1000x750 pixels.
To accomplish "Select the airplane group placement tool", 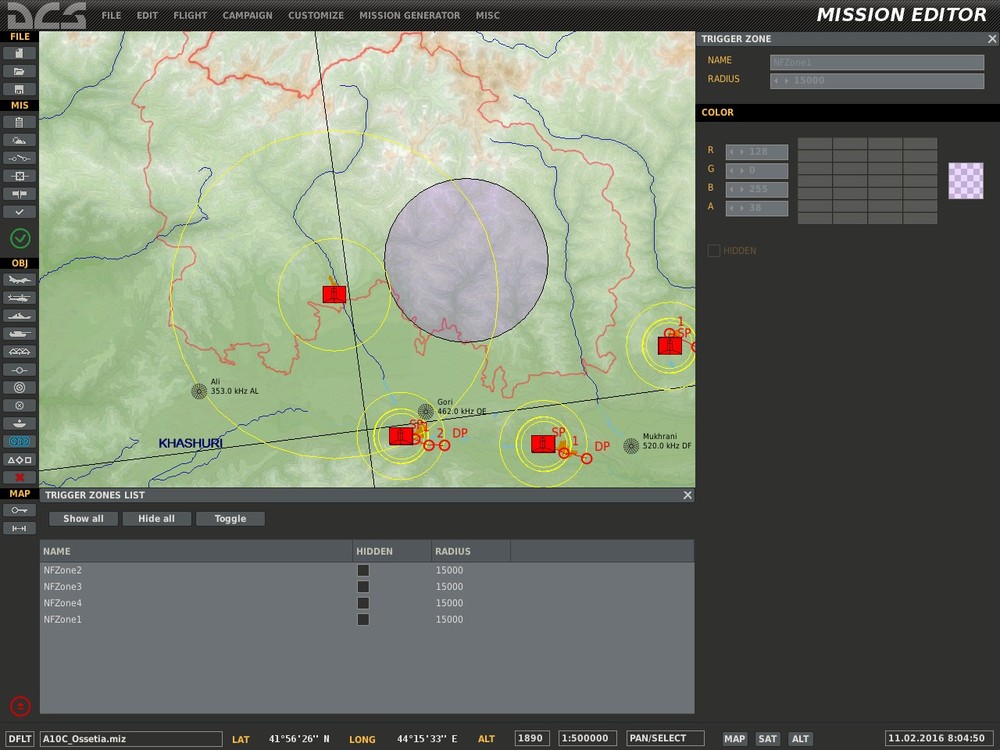I will (19, 280).
